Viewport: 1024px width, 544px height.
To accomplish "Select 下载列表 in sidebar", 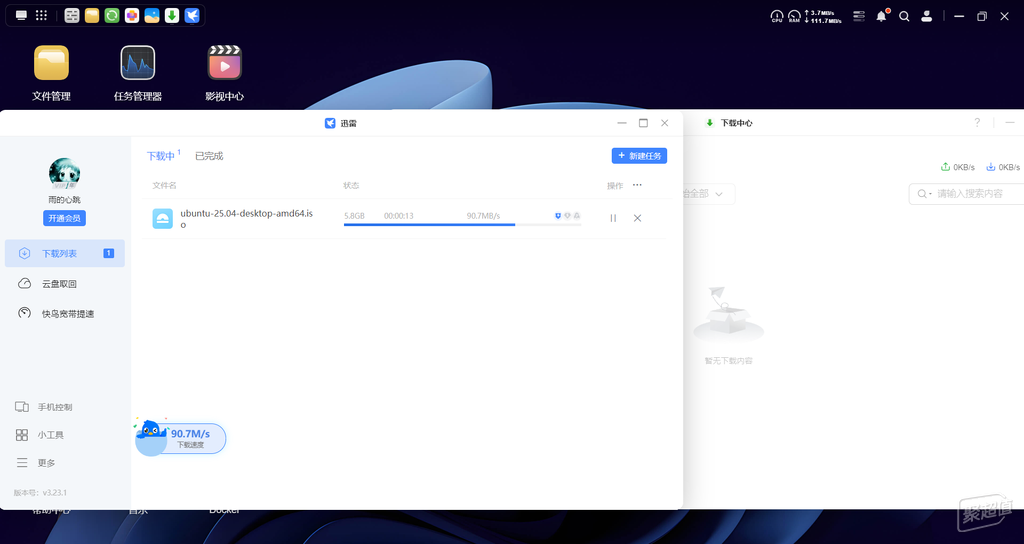I will [x=65, y=253].
